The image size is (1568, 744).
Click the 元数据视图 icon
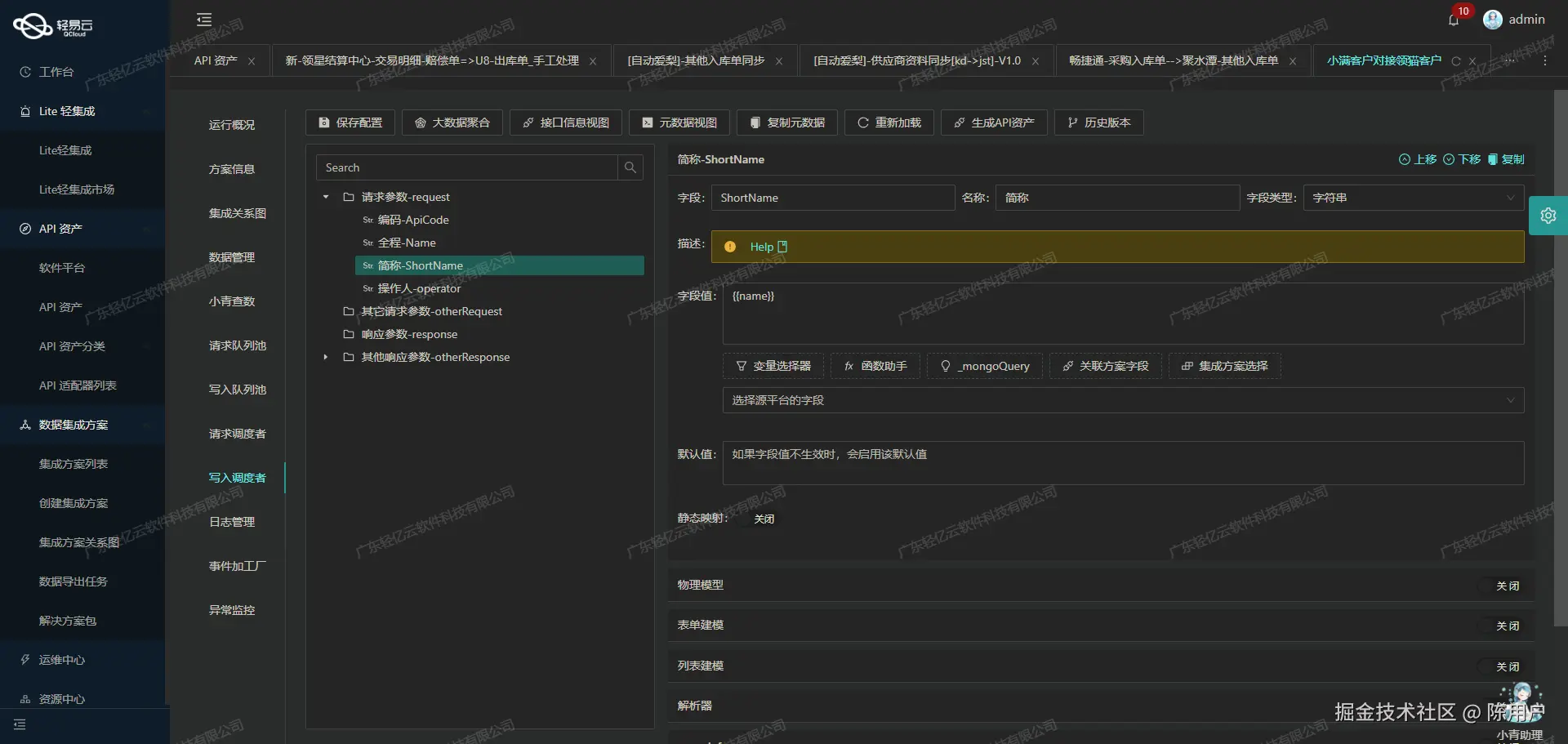[679, 123]
